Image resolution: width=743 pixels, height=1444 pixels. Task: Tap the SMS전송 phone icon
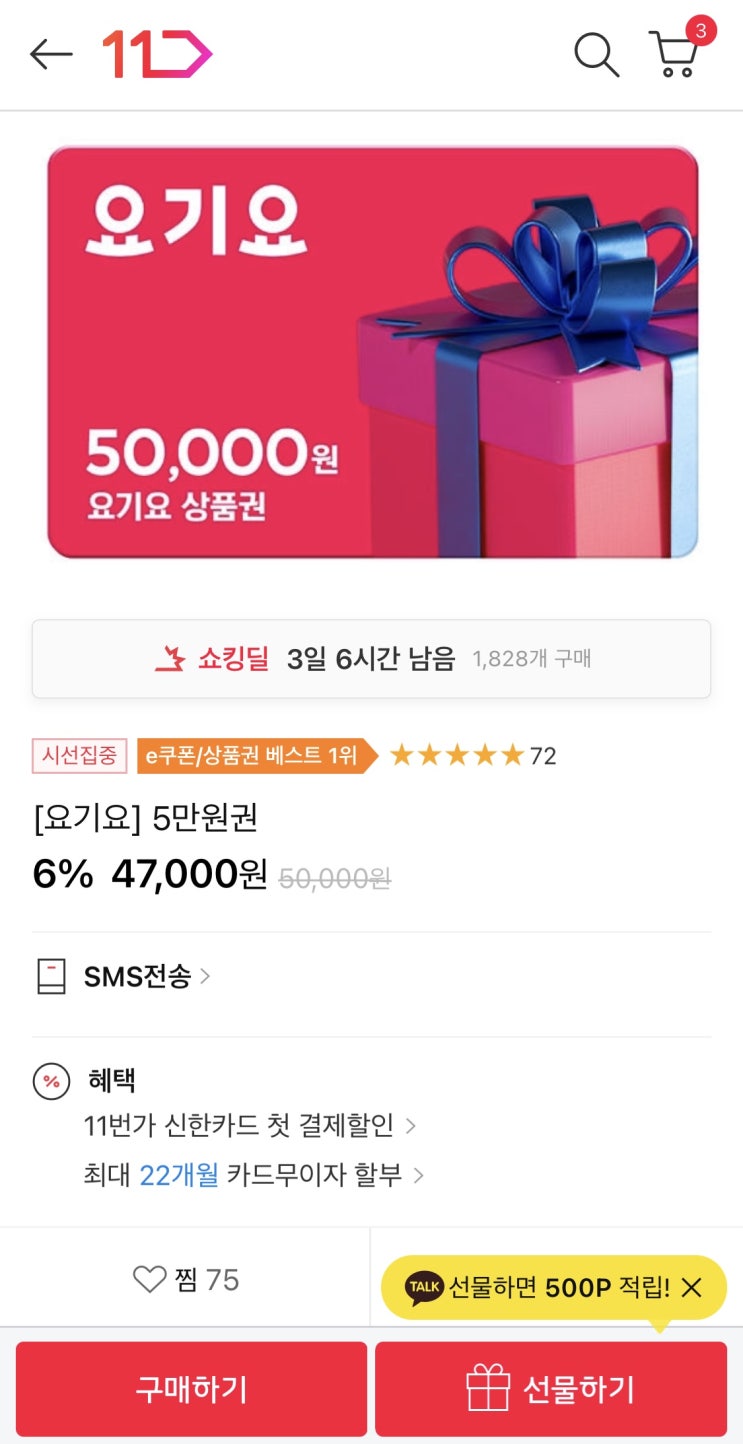51,976
